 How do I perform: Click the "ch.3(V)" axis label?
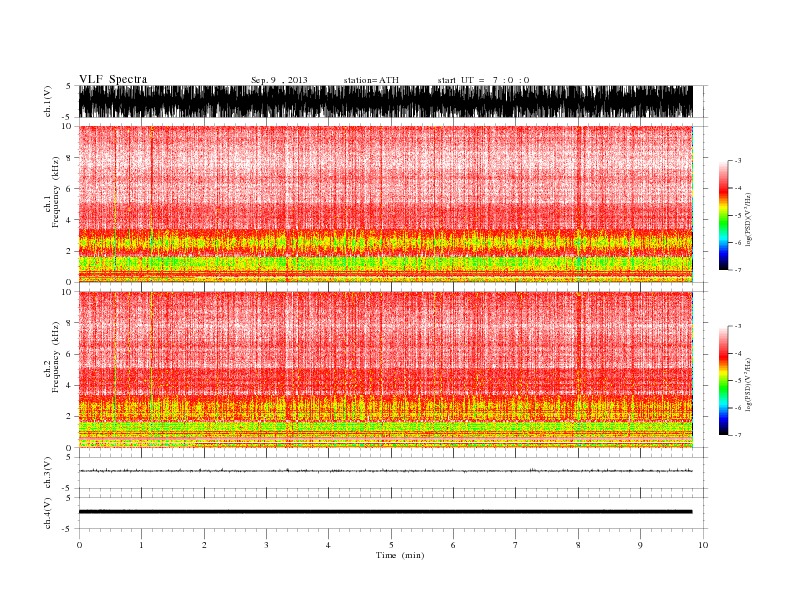point(48,473)
